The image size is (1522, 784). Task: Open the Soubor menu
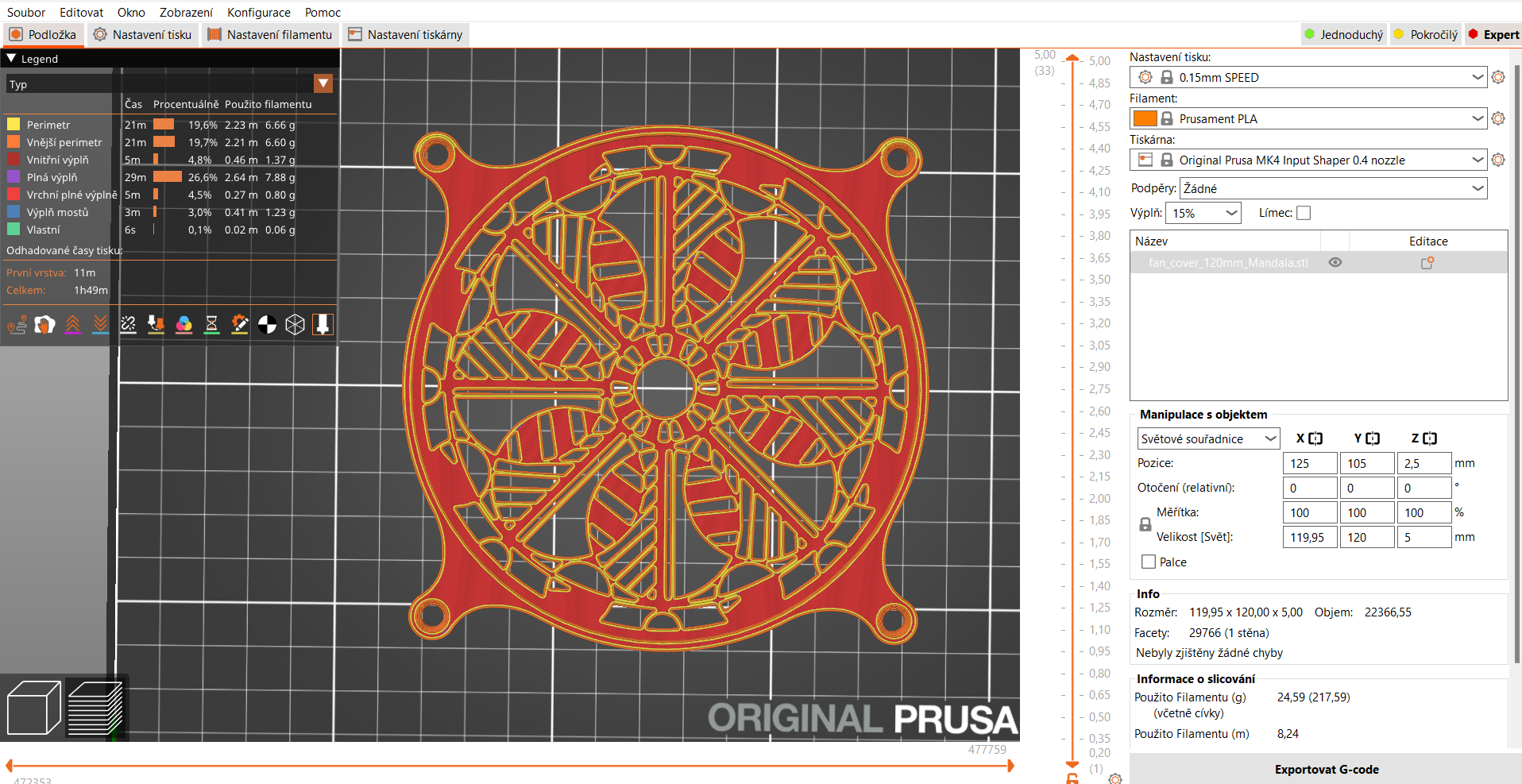(x=26, y=12)
